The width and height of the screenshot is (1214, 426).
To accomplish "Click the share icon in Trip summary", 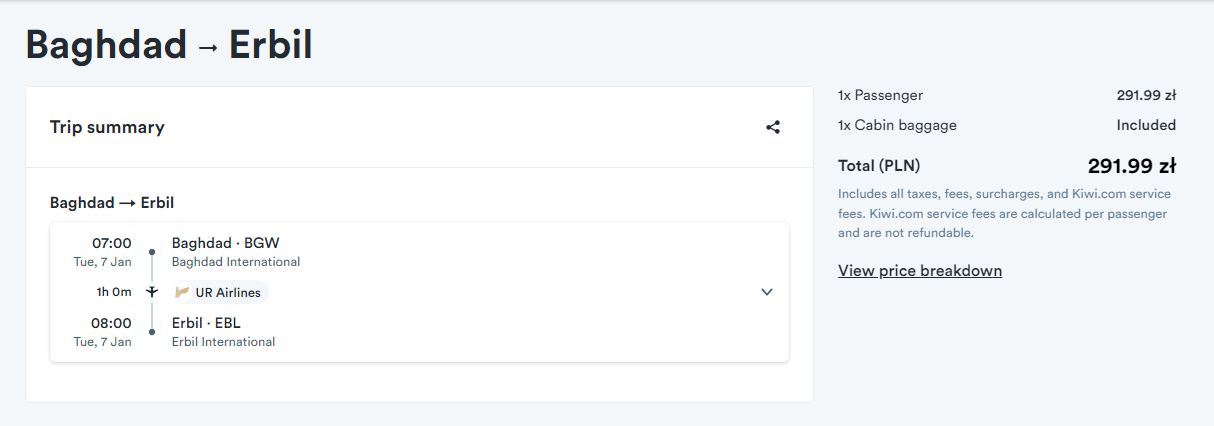I will (x=772, y=127).
